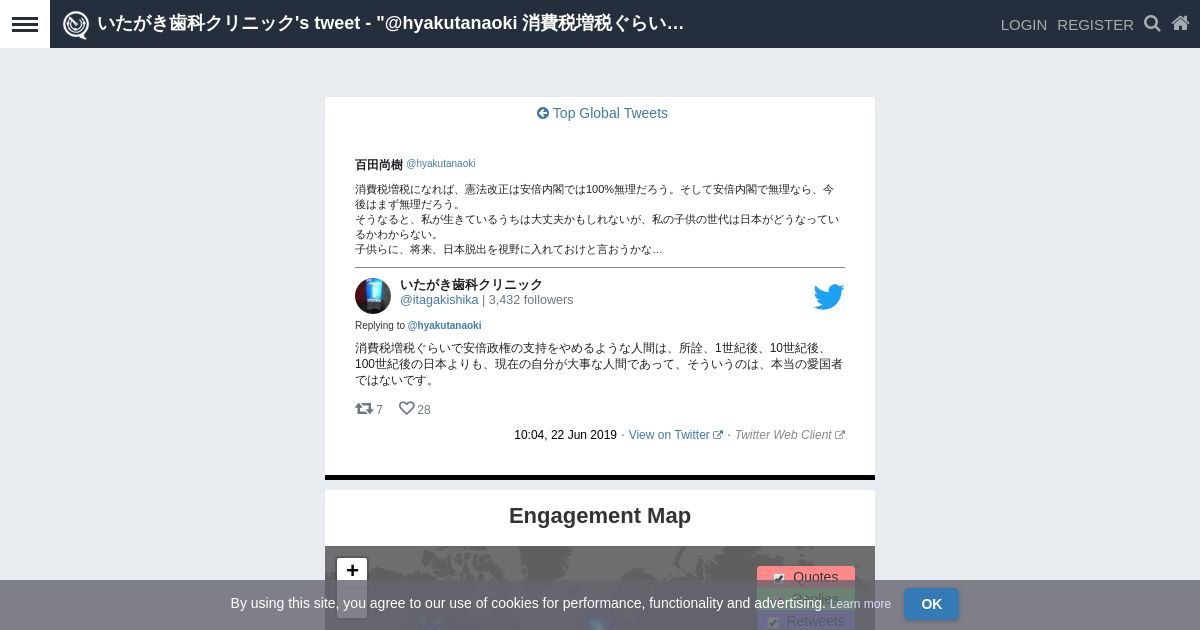Zoom in on the engagement map
Image resolution: width=1200 pixels, height=630 pixels.
click(x=352, y=570)
